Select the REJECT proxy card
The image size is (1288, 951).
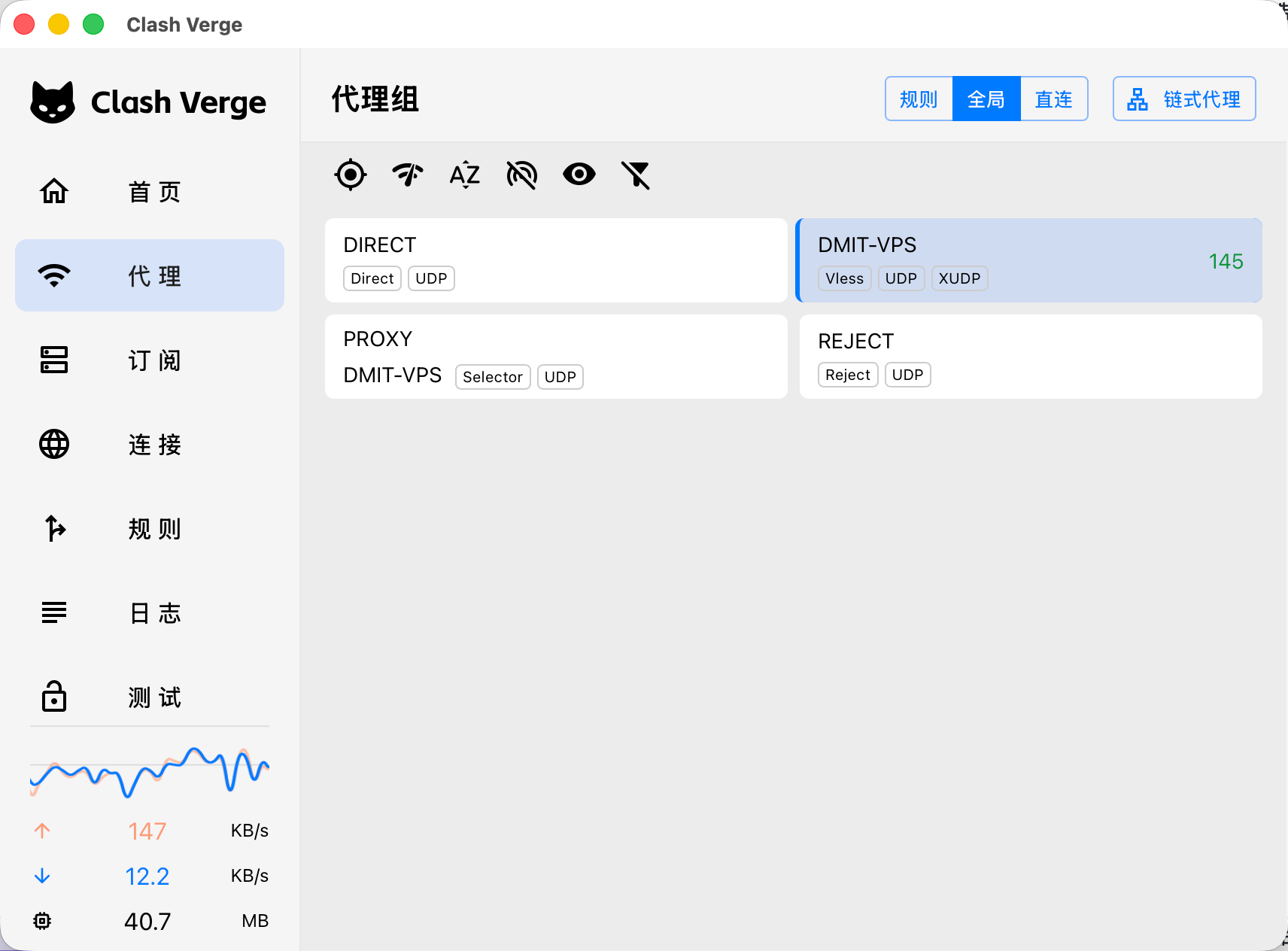tap(1031, 357)
